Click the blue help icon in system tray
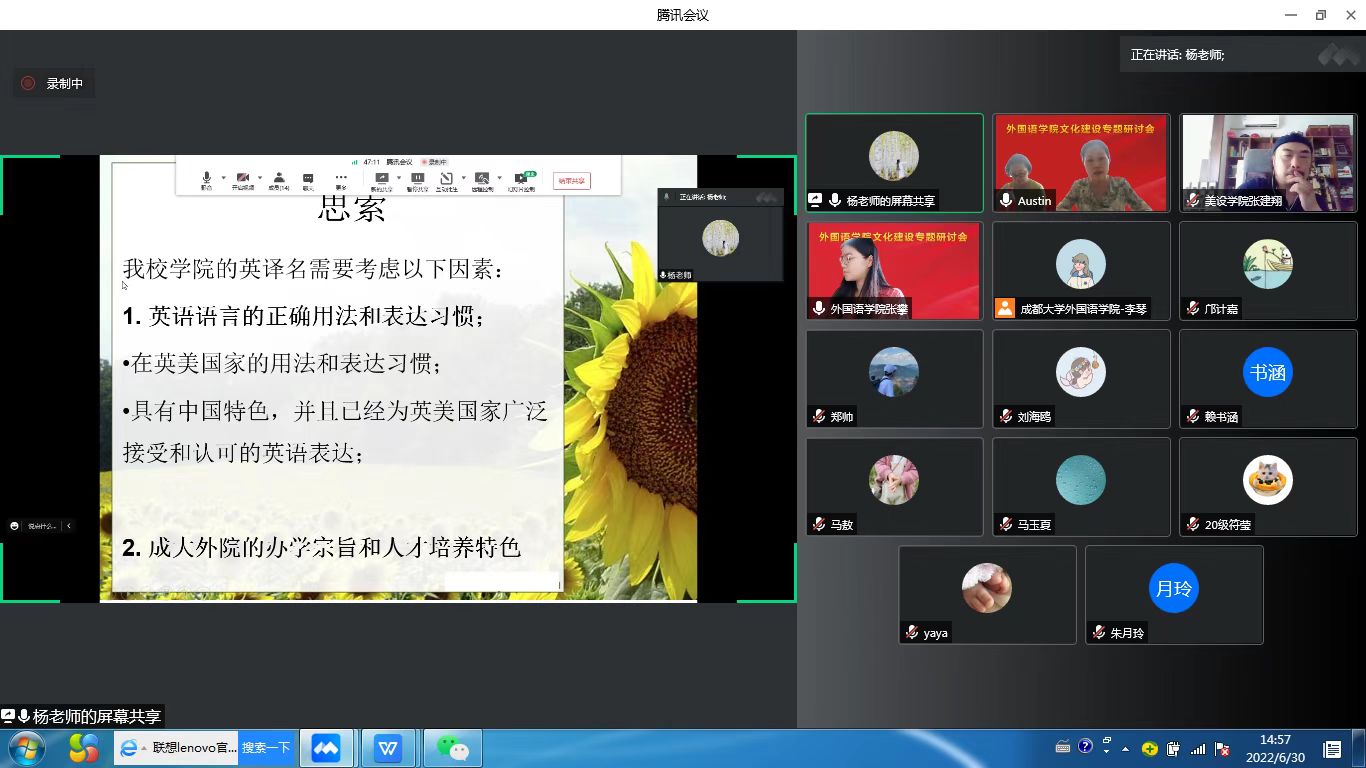 click(x=1085, y=747)
